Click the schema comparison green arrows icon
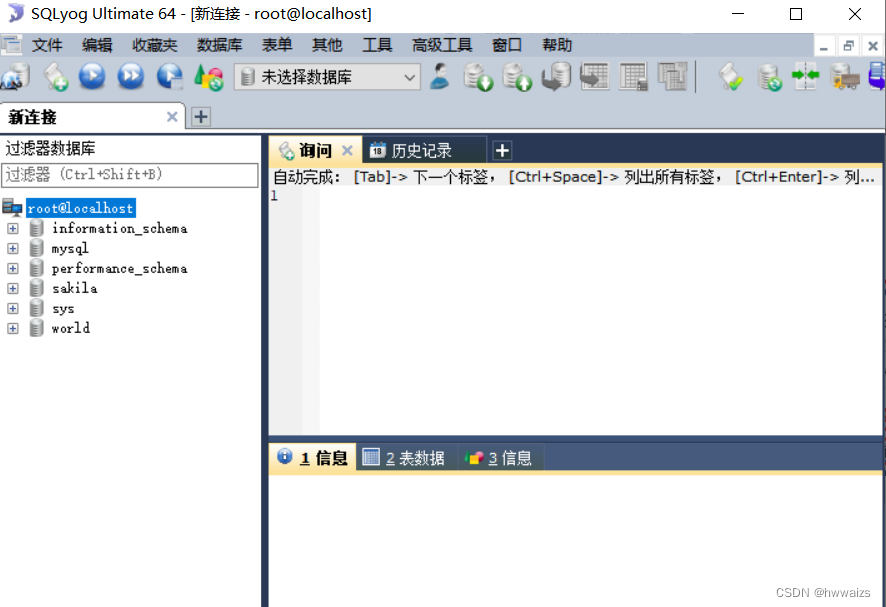886x607 pixels. 806,77
